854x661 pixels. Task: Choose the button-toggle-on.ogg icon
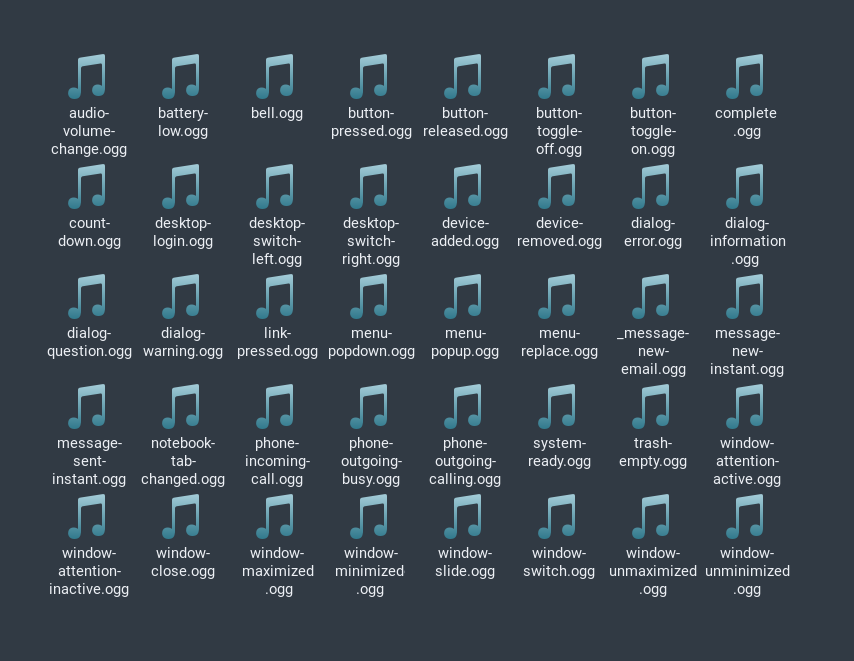point(651,76)
